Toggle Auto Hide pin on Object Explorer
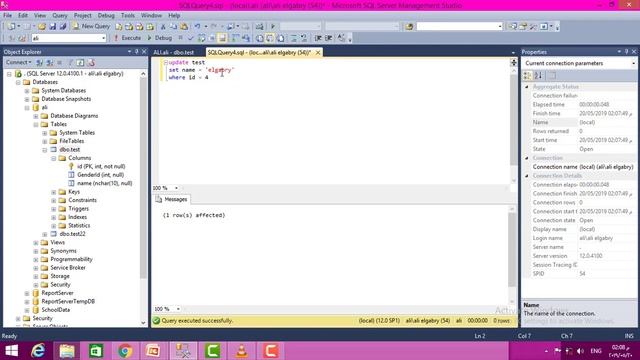 pos(137,52)
